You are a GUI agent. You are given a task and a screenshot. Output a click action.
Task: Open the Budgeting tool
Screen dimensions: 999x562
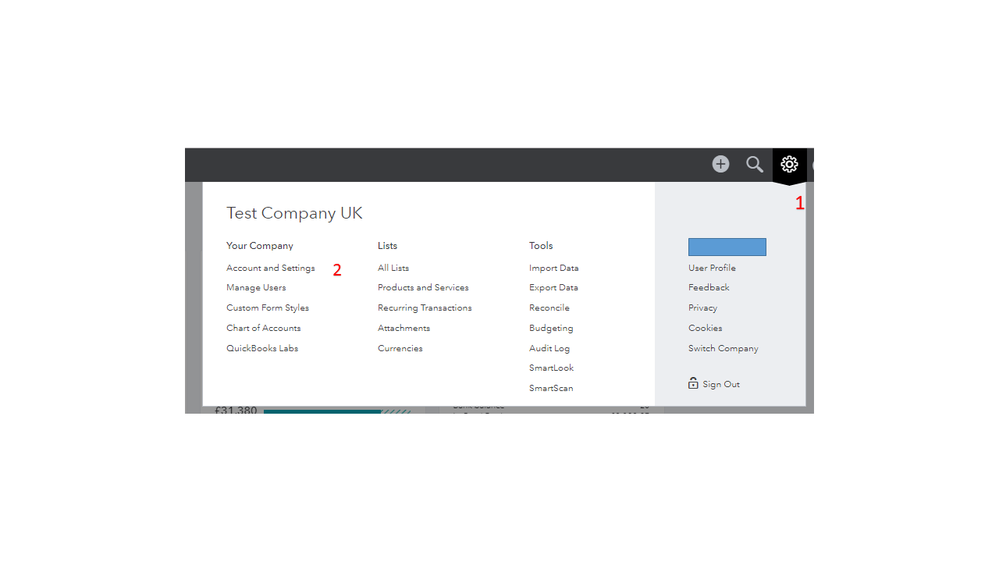coord(551,328)
